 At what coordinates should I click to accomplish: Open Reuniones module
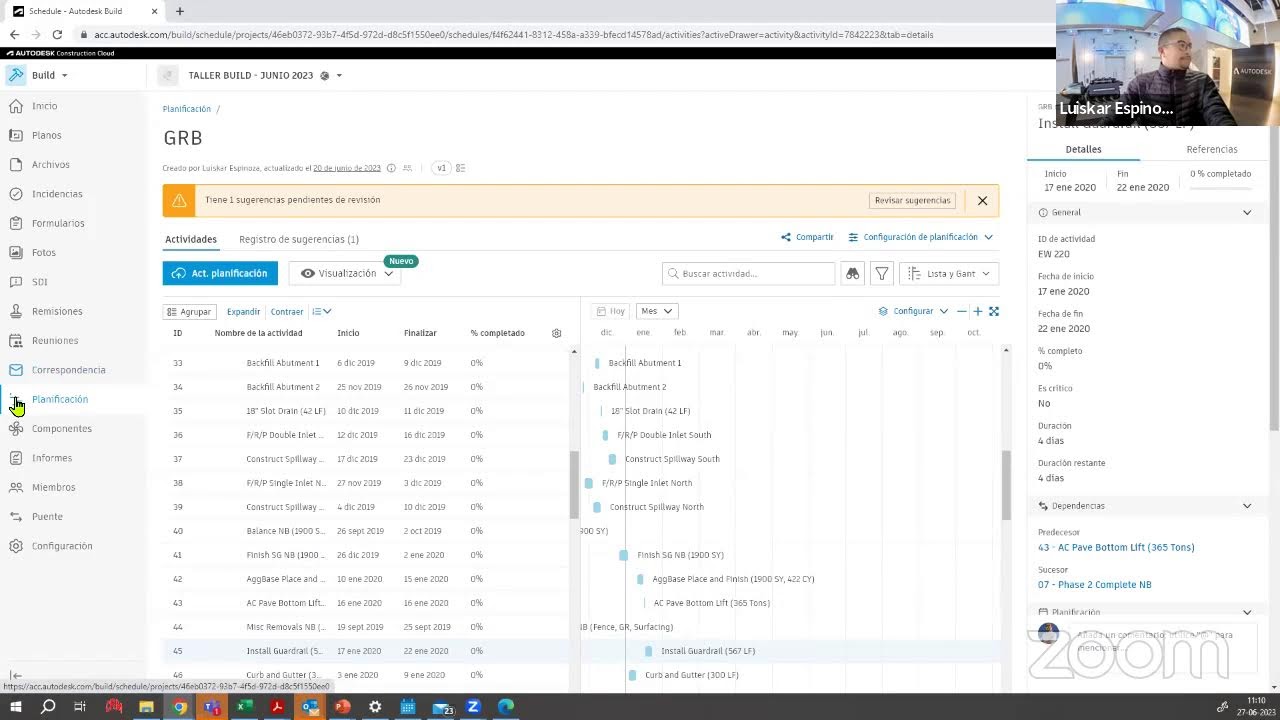[x=54, y=340]
